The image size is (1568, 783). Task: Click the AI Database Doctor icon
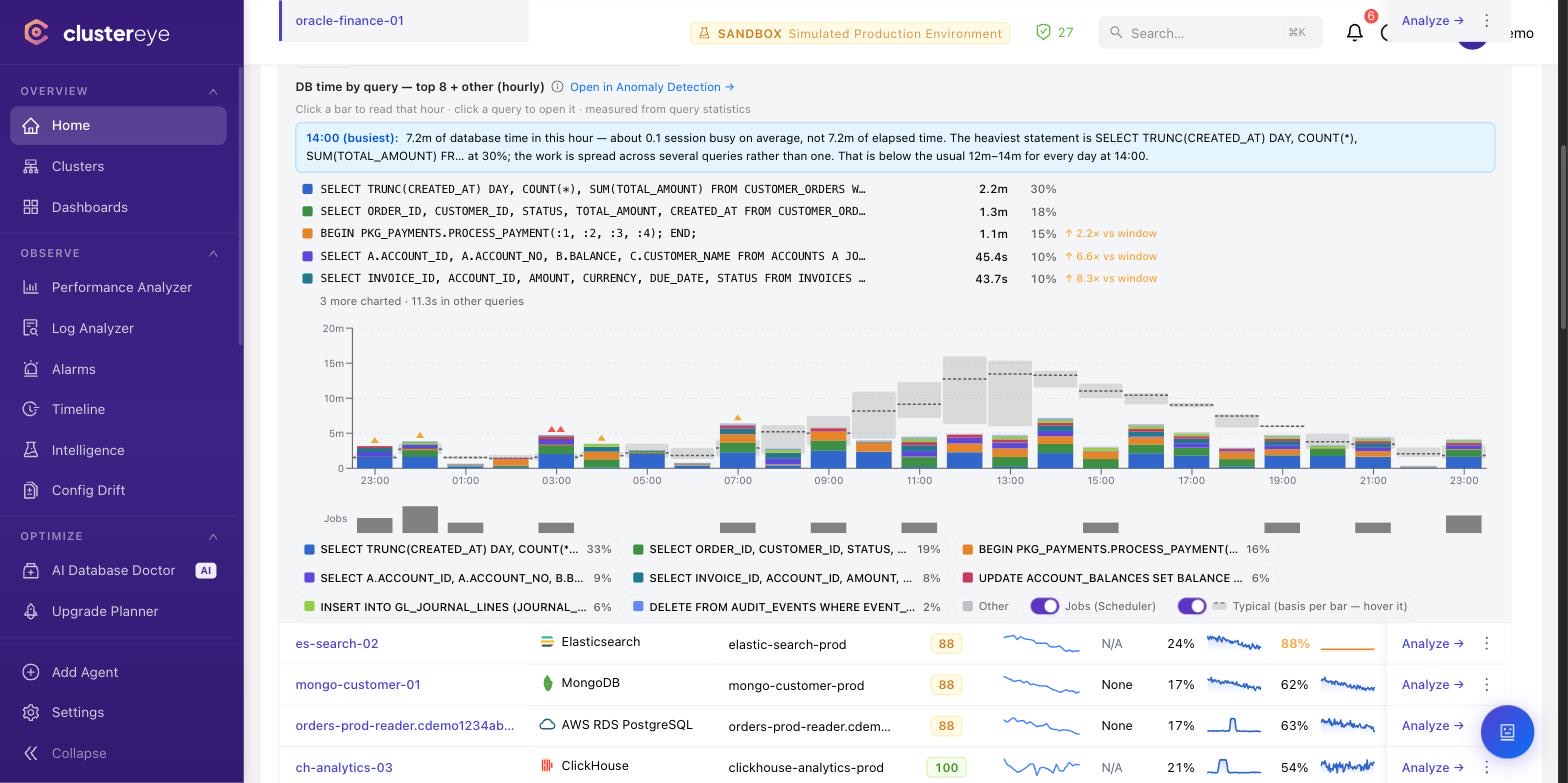31,571
